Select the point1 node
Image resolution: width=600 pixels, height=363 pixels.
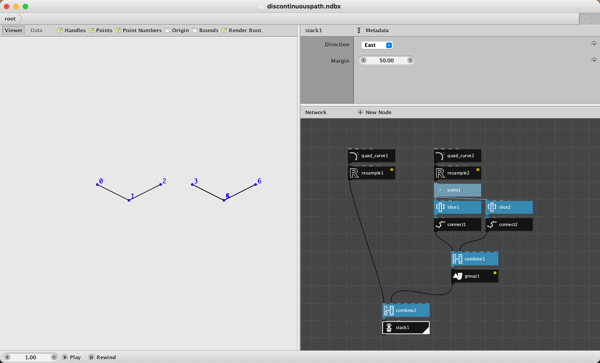[x=457, y=190]
